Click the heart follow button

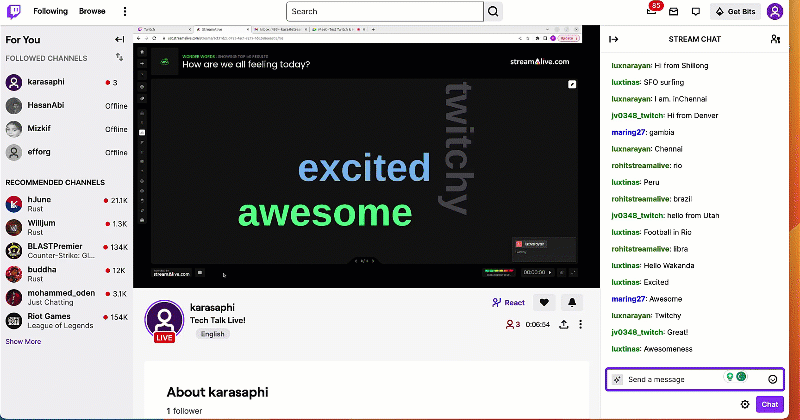click(x=544, y=303)
